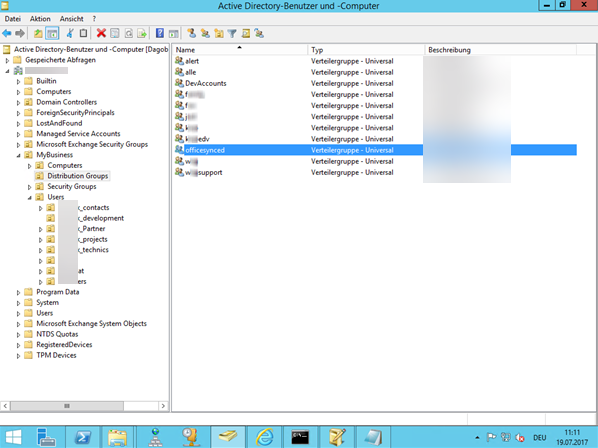Viewport: 598px width, 448px height.
Task: Show hidden tray icons arrow
Action: coord(477,437)
